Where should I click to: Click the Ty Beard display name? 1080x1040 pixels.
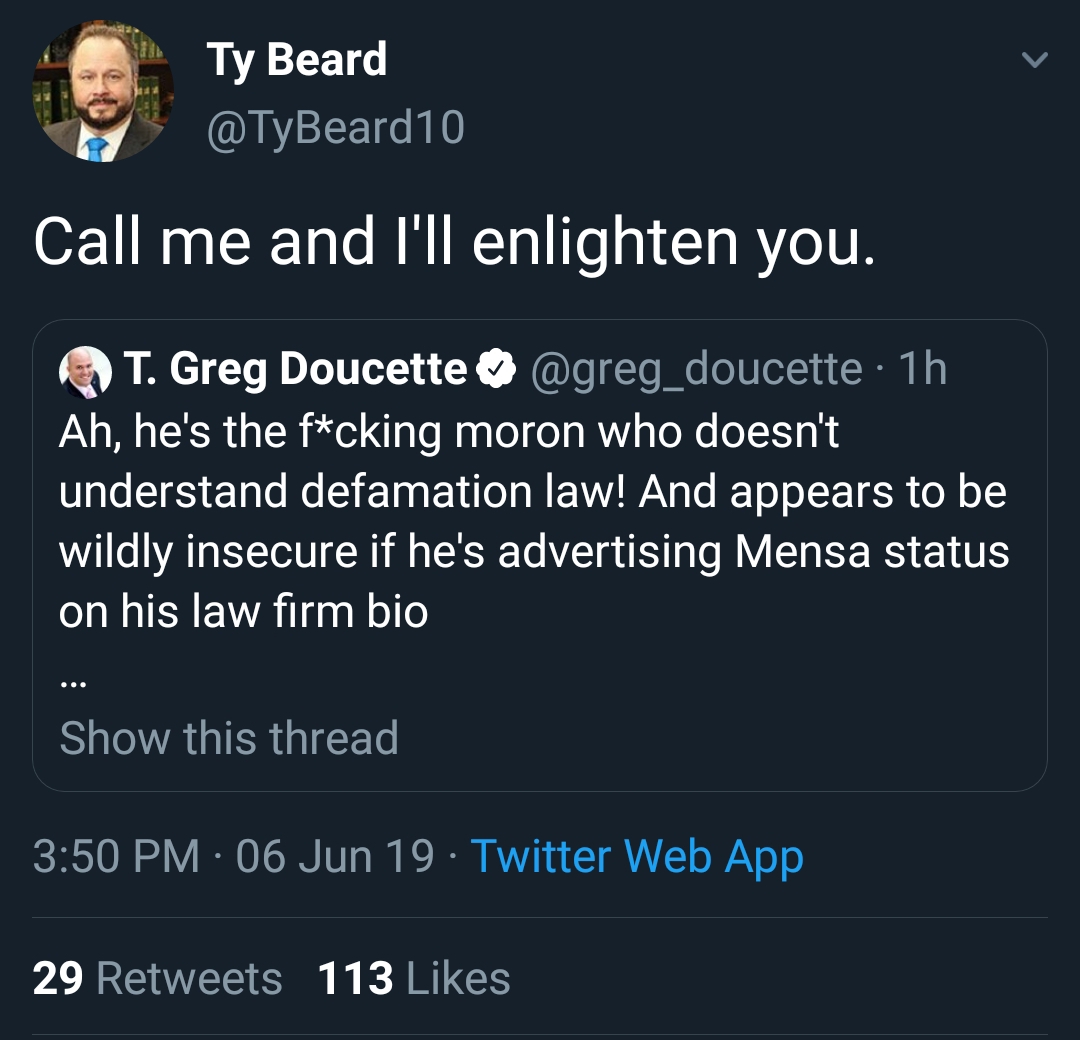point(297,60)
